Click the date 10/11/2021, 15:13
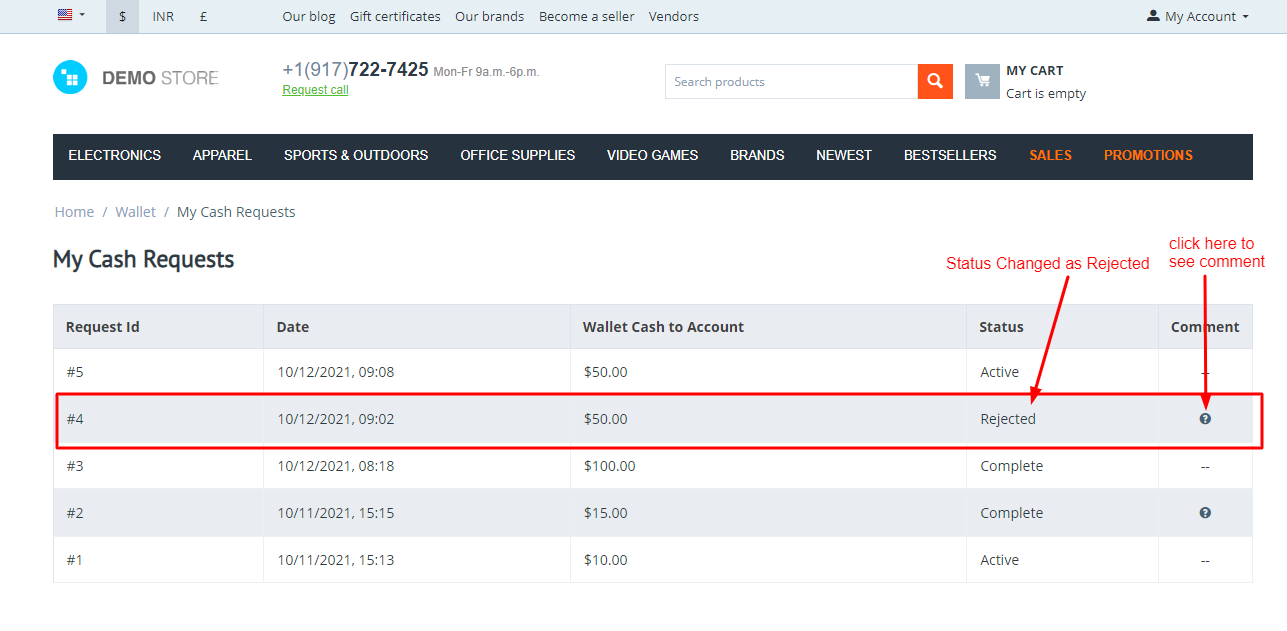Screen dimensions: 1287x631 pos(336,560)
